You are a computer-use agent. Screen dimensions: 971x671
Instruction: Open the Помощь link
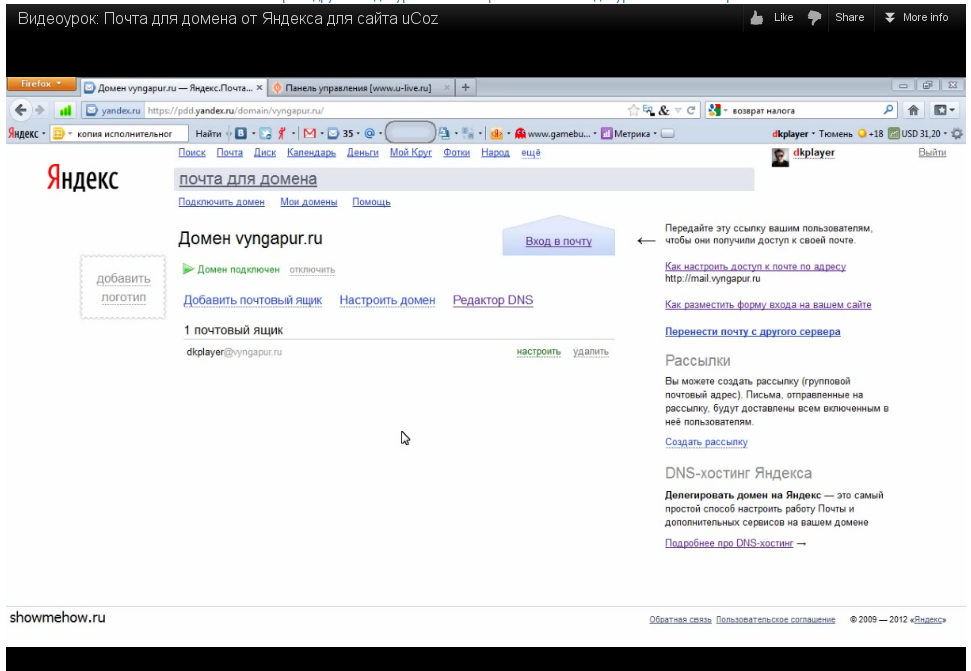(x=372, y=202)
